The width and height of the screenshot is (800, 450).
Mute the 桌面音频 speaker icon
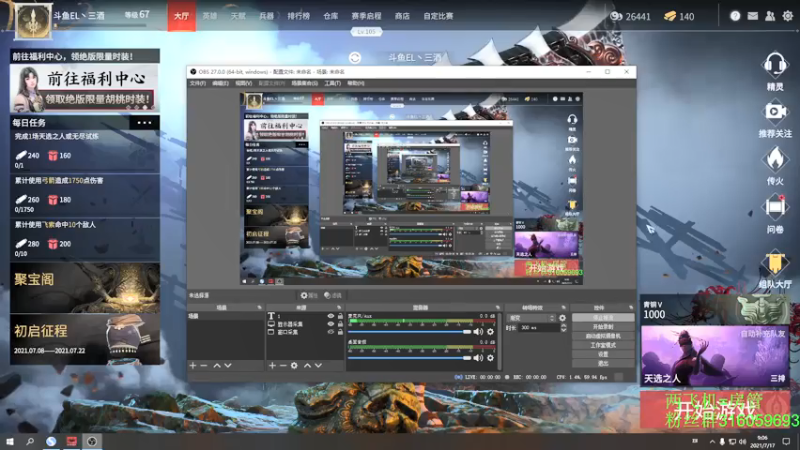478,358
